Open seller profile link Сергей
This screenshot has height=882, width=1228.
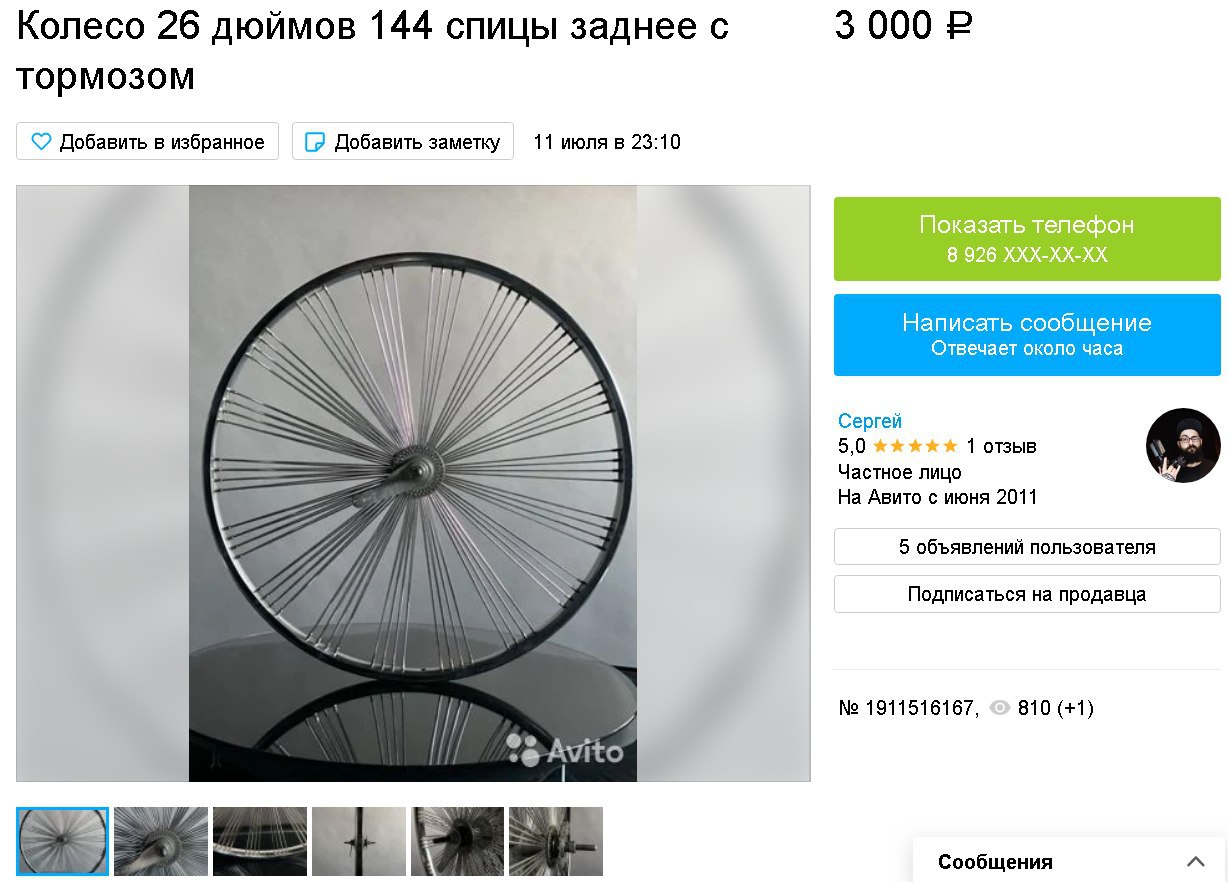click(x=870, y=421)
